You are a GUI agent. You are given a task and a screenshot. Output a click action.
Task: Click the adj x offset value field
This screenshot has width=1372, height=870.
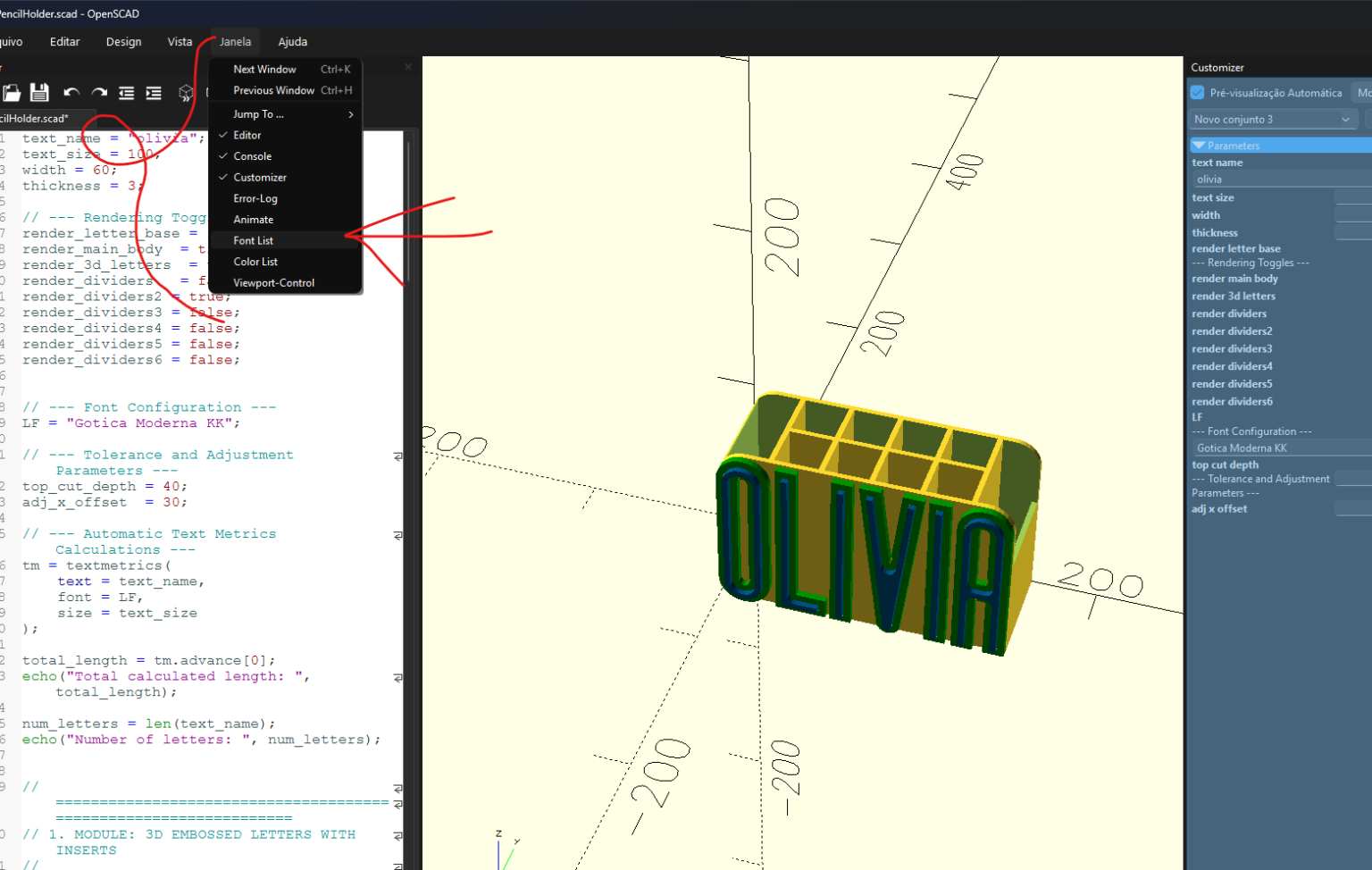tap(1353, 508)
